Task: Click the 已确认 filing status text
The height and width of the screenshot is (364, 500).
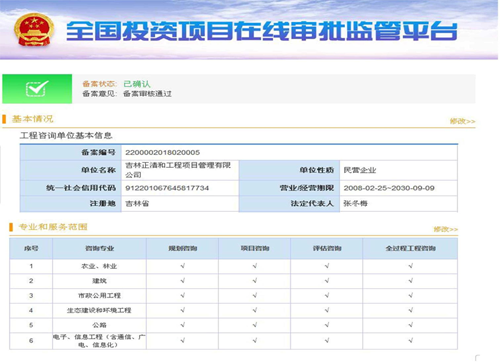Action: (x=137, y=84)
